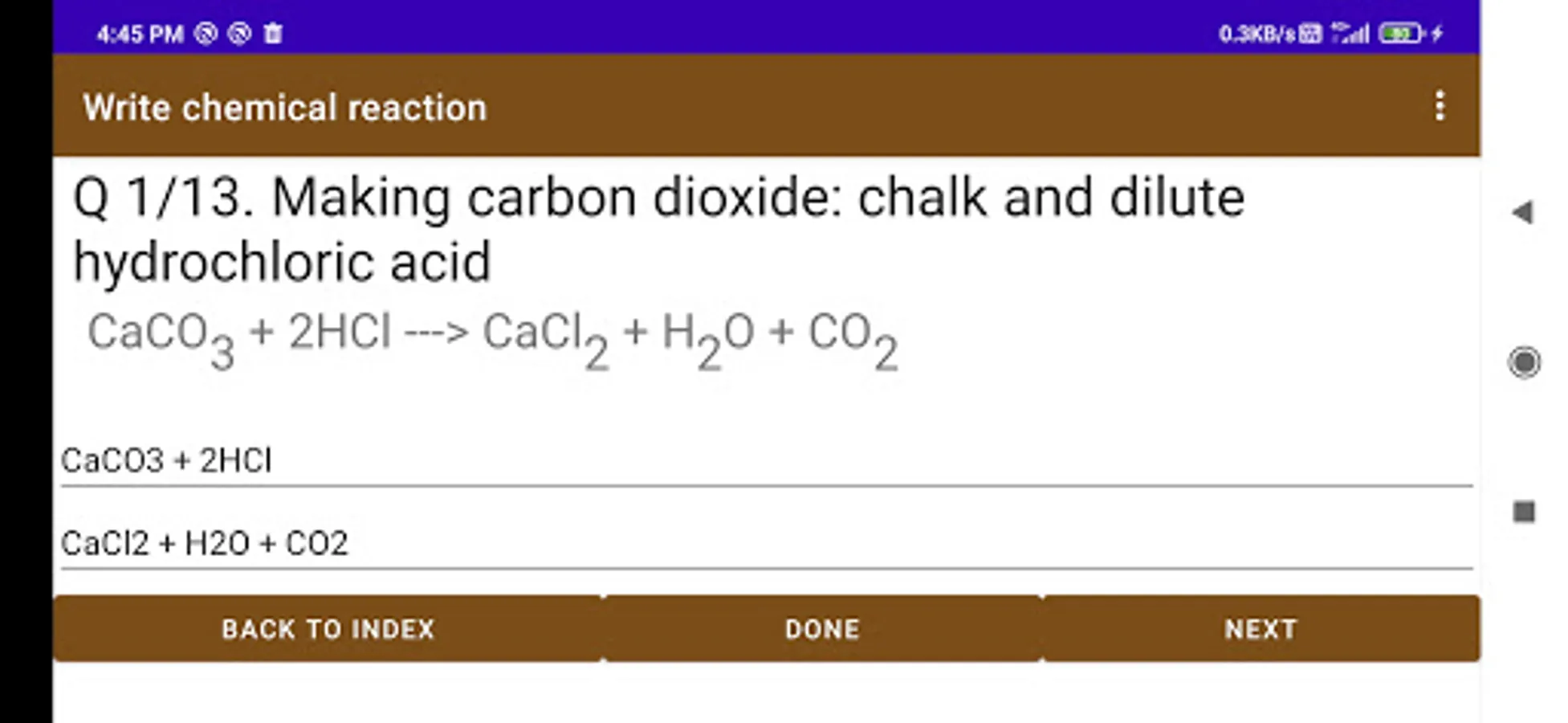Image resolution: width=1568 pixels, height=723 pixels.
Task: Go to the NEXT question
Action: [x=1261, y=629]
